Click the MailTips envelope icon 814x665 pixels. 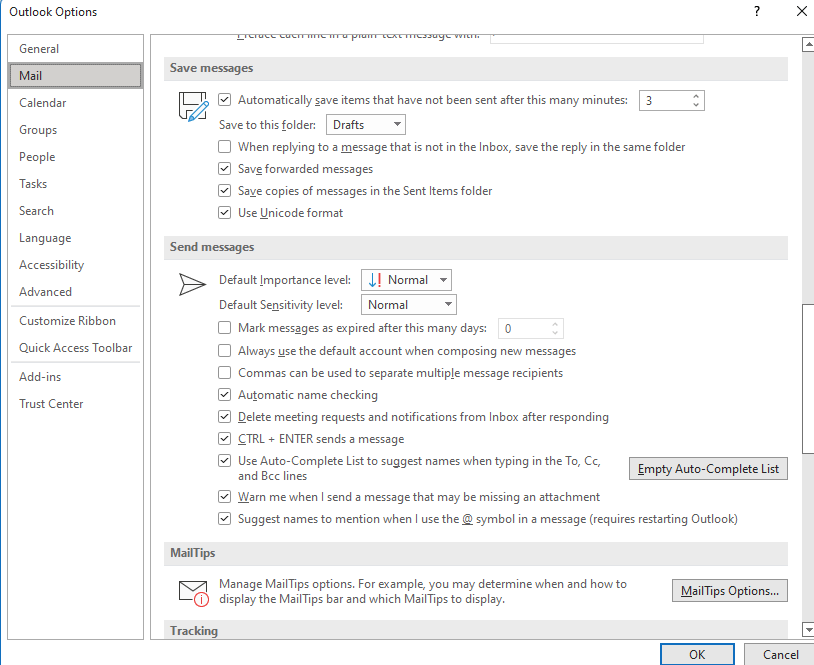pos(192,590)
